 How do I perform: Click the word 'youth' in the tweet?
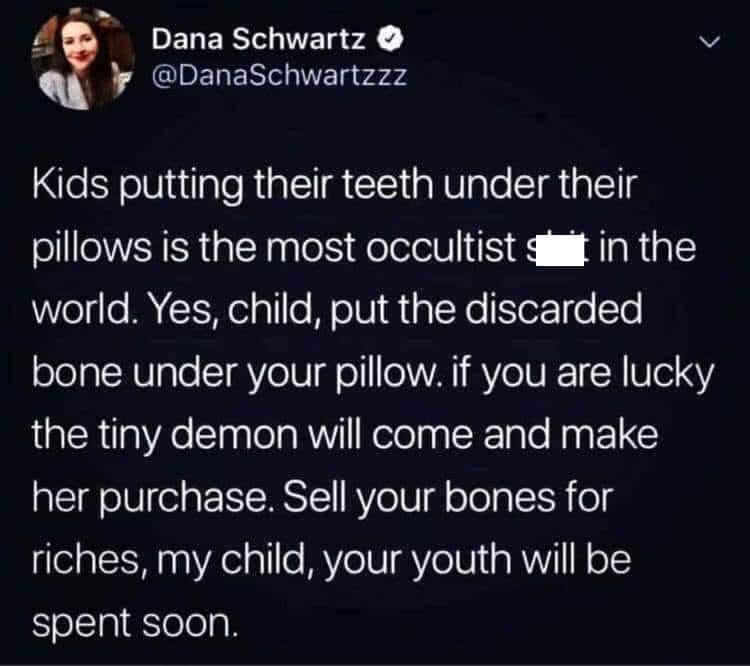(461, 559)
